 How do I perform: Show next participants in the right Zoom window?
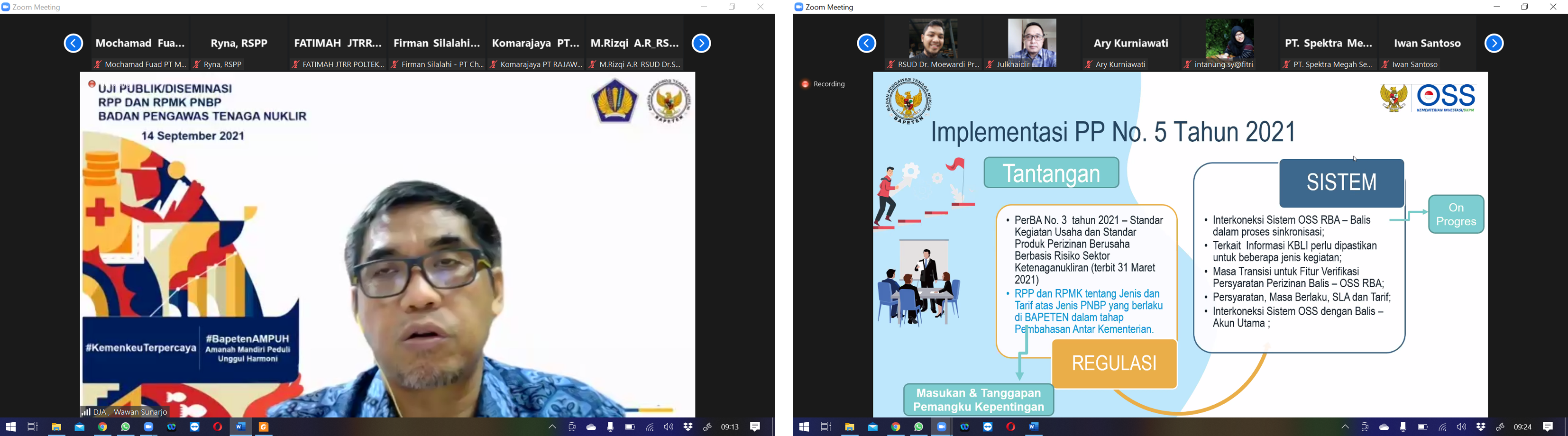[1495, 43]
